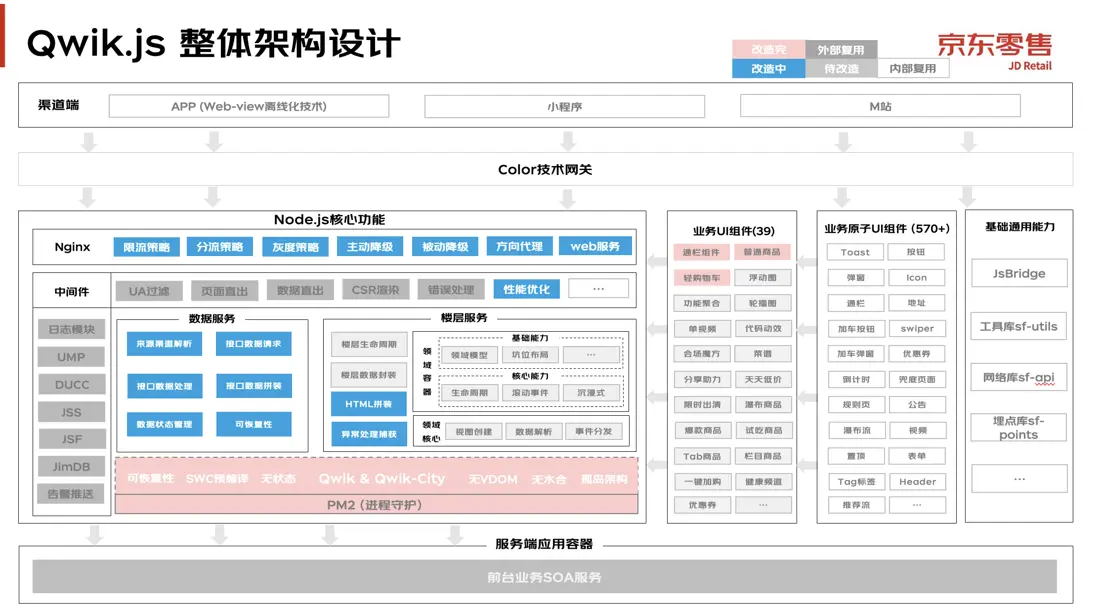Select the blue 改造中 legend swatch

768,69
